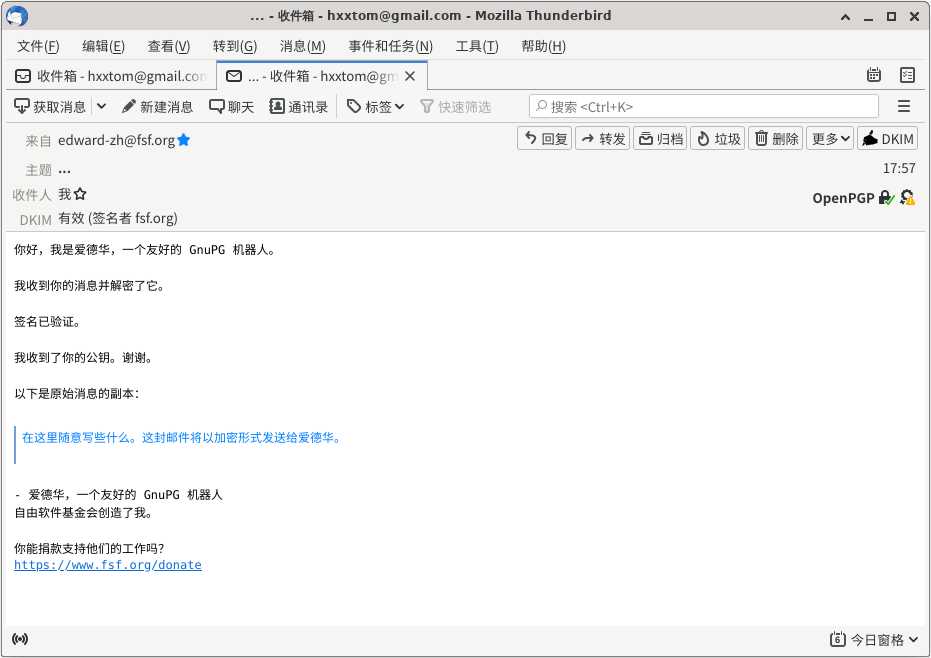This screenshot has width=931, height=658.
Task: Click the OpenPGP signature warning icon
Action: point(907,197)
